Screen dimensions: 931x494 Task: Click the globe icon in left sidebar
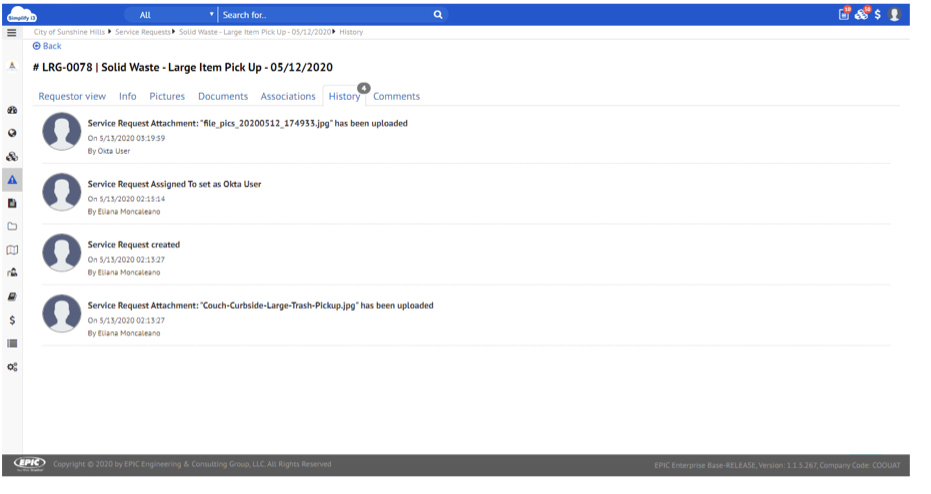(12, 133)
